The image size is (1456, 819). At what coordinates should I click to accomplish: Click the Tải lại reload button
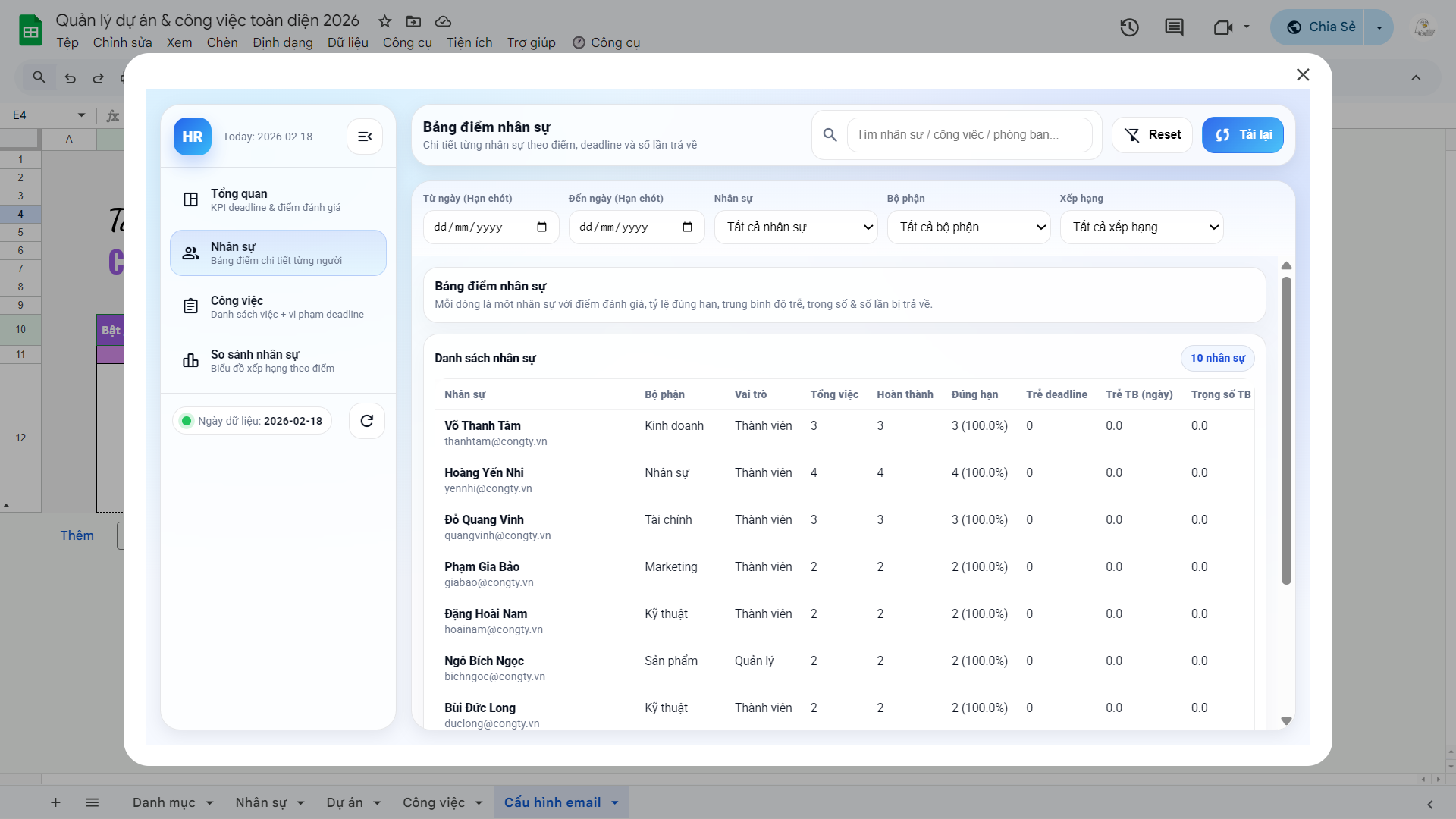tap(1242, 135)
